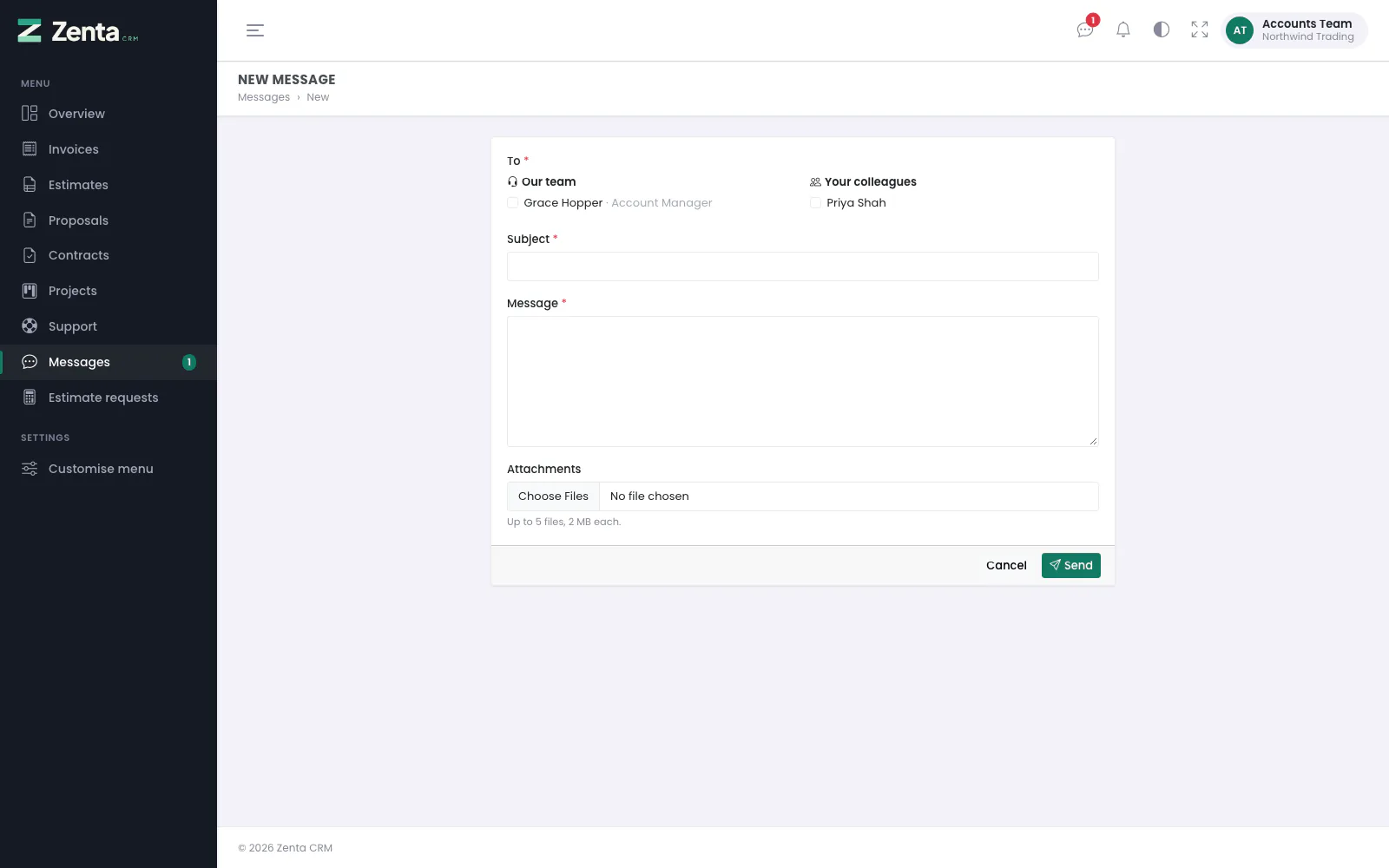The image size is (1389, 868).
Task: Send the message
Action: coord(1071,565)
